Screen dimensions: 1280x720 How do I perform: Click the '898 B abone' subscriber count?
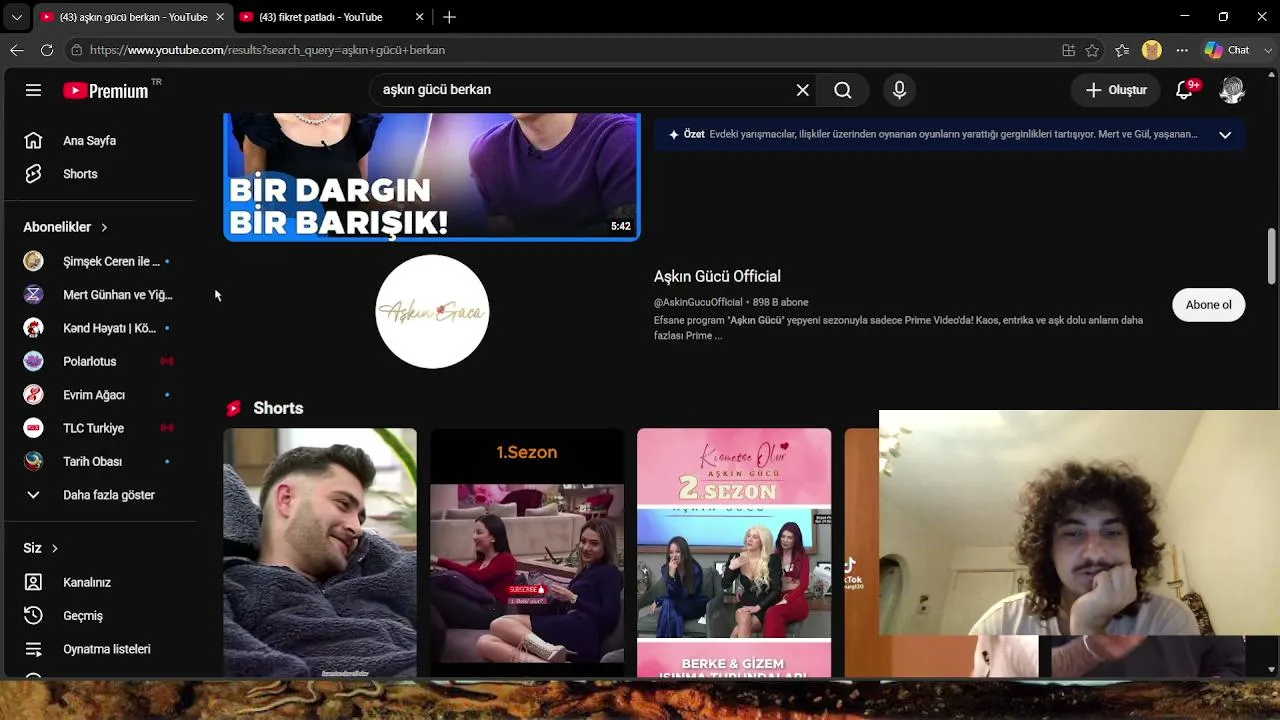tap(780, 302)
